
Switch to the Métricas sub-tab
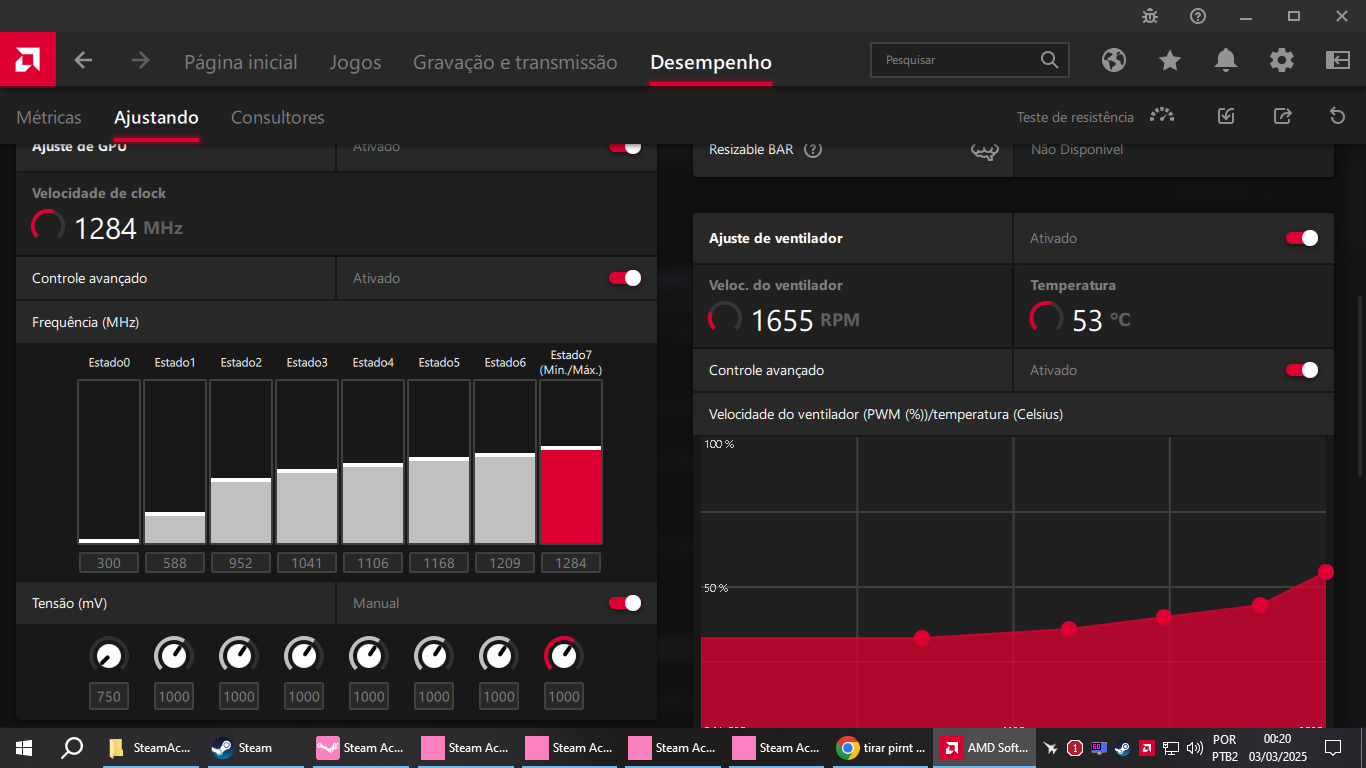coord(49,117)
